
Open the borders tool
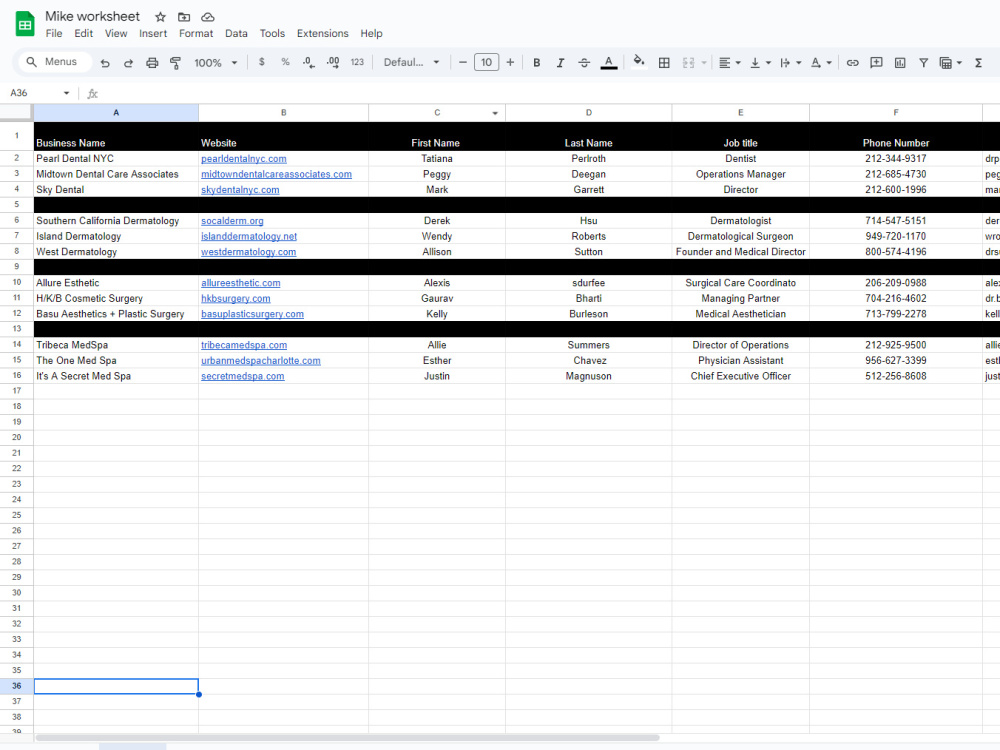click(x=664, y=62)
